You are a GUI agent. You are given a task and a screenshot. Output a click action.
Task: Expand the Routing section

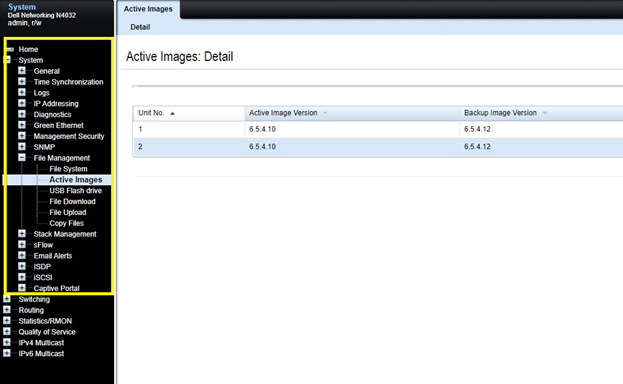(7, 310)
